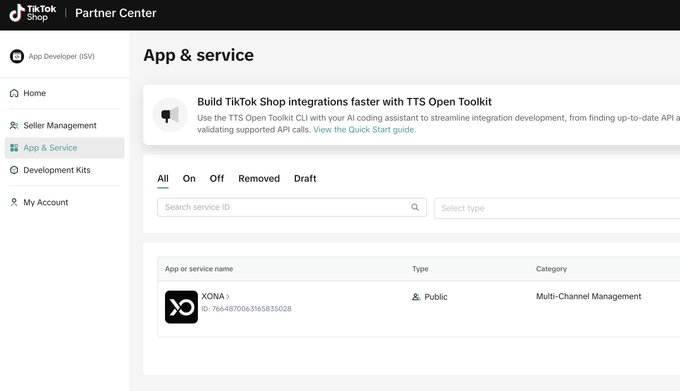
Task: Click the Seller Management people icon
Action: pos(14,125)
